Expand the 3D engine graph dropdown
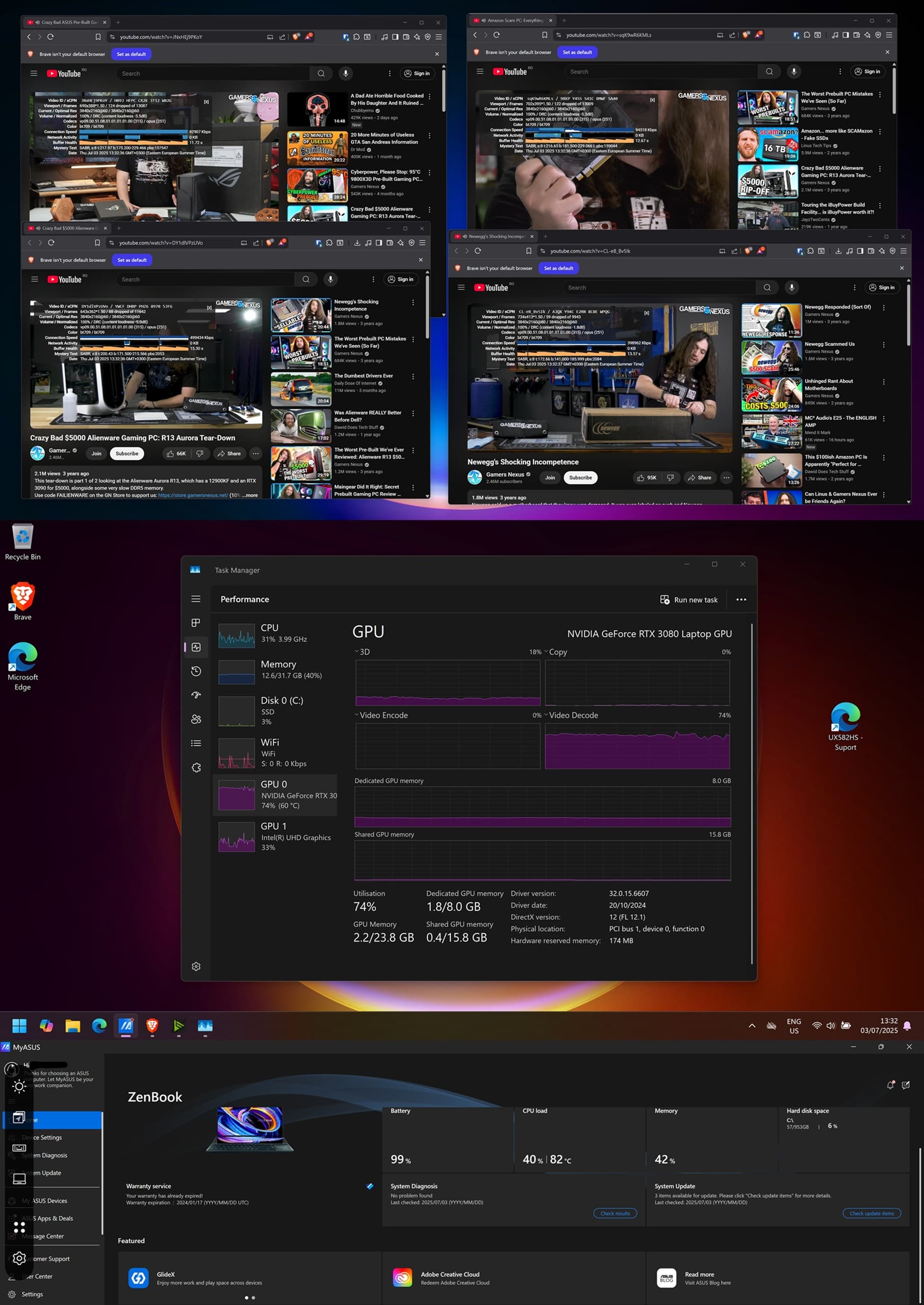 point(357,651)
